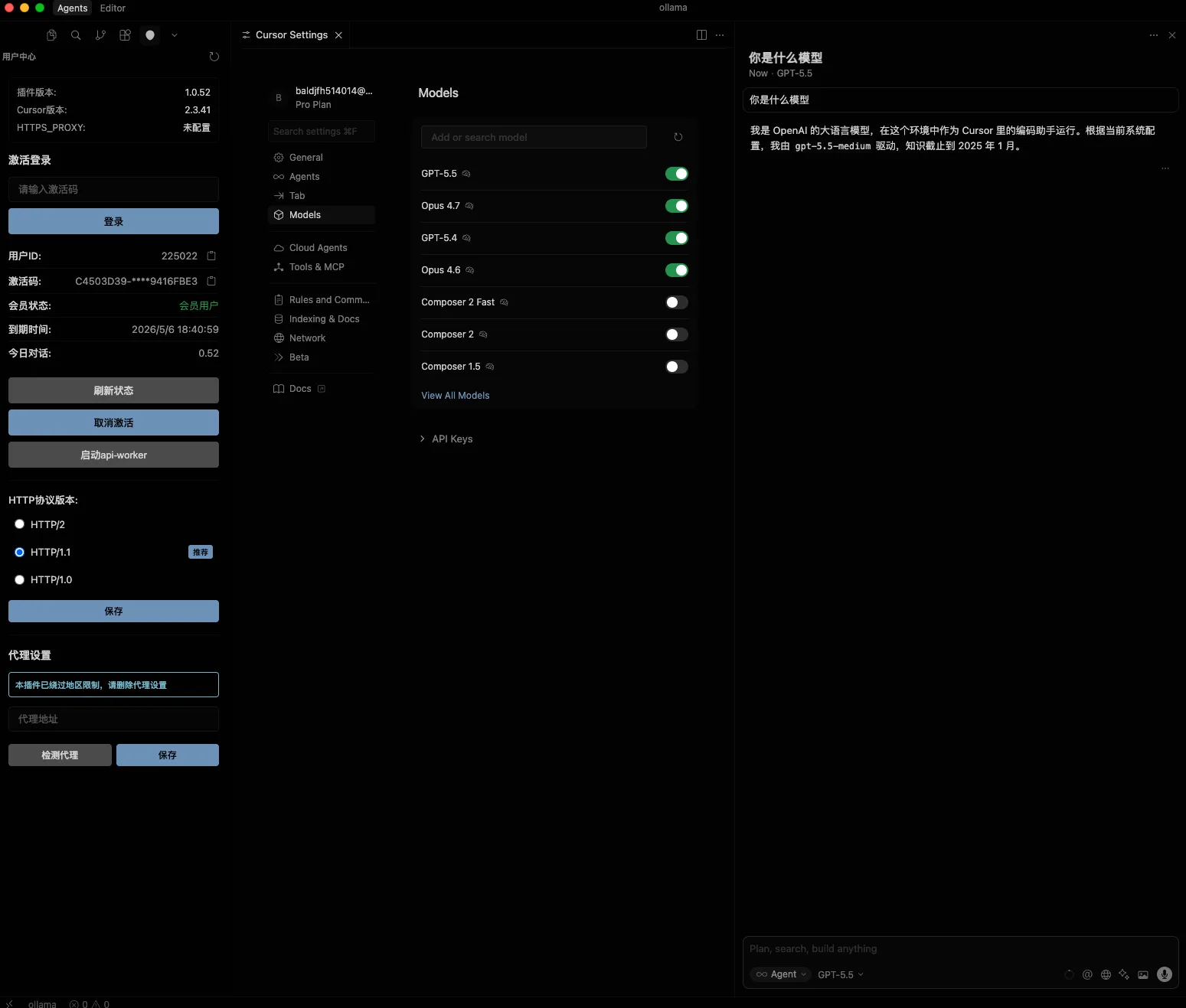Open the Extensions blocks icon

125,35
